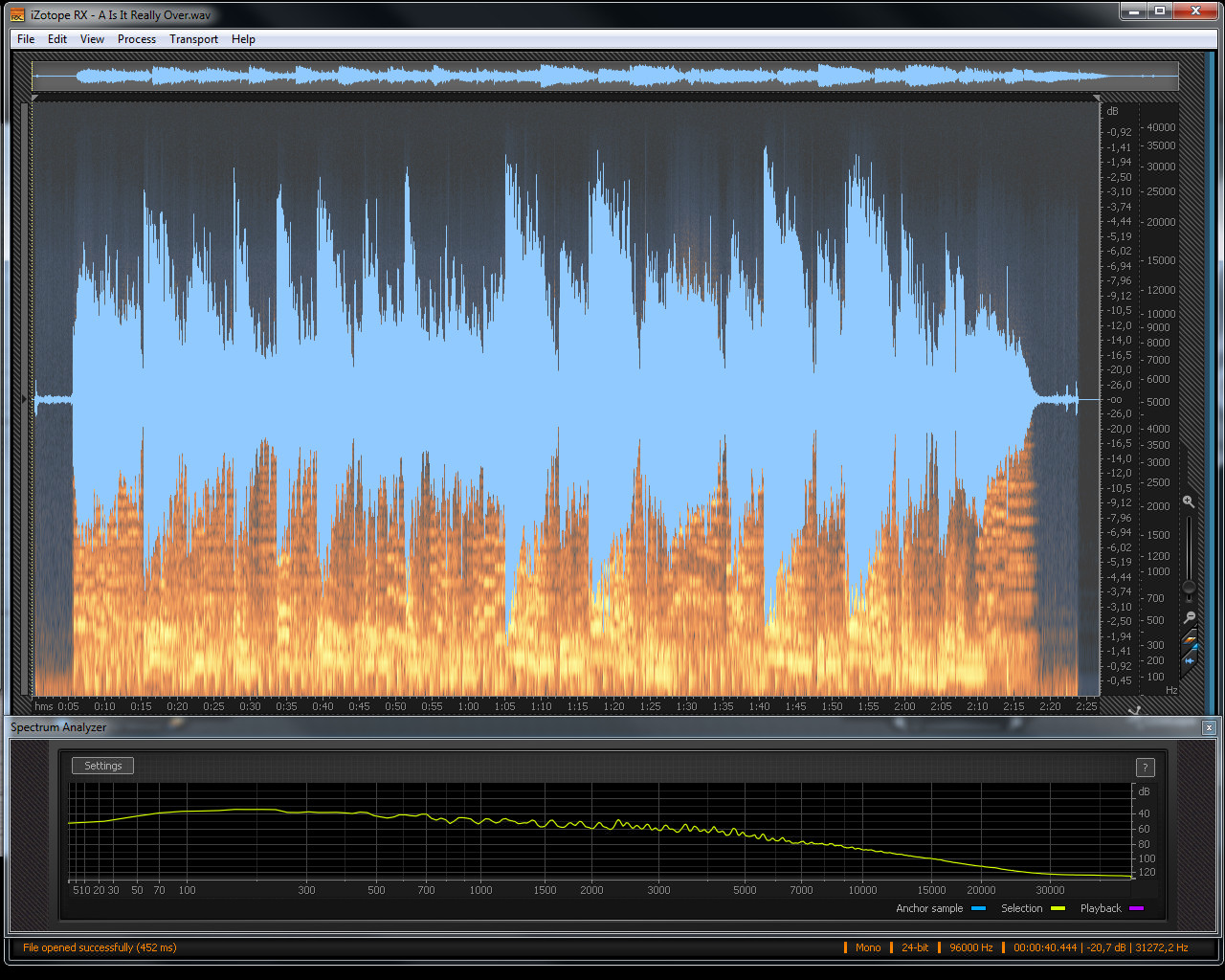Click the zoom out magnifier icon
The image size is (1225, 980).
tap(1189, 617)
